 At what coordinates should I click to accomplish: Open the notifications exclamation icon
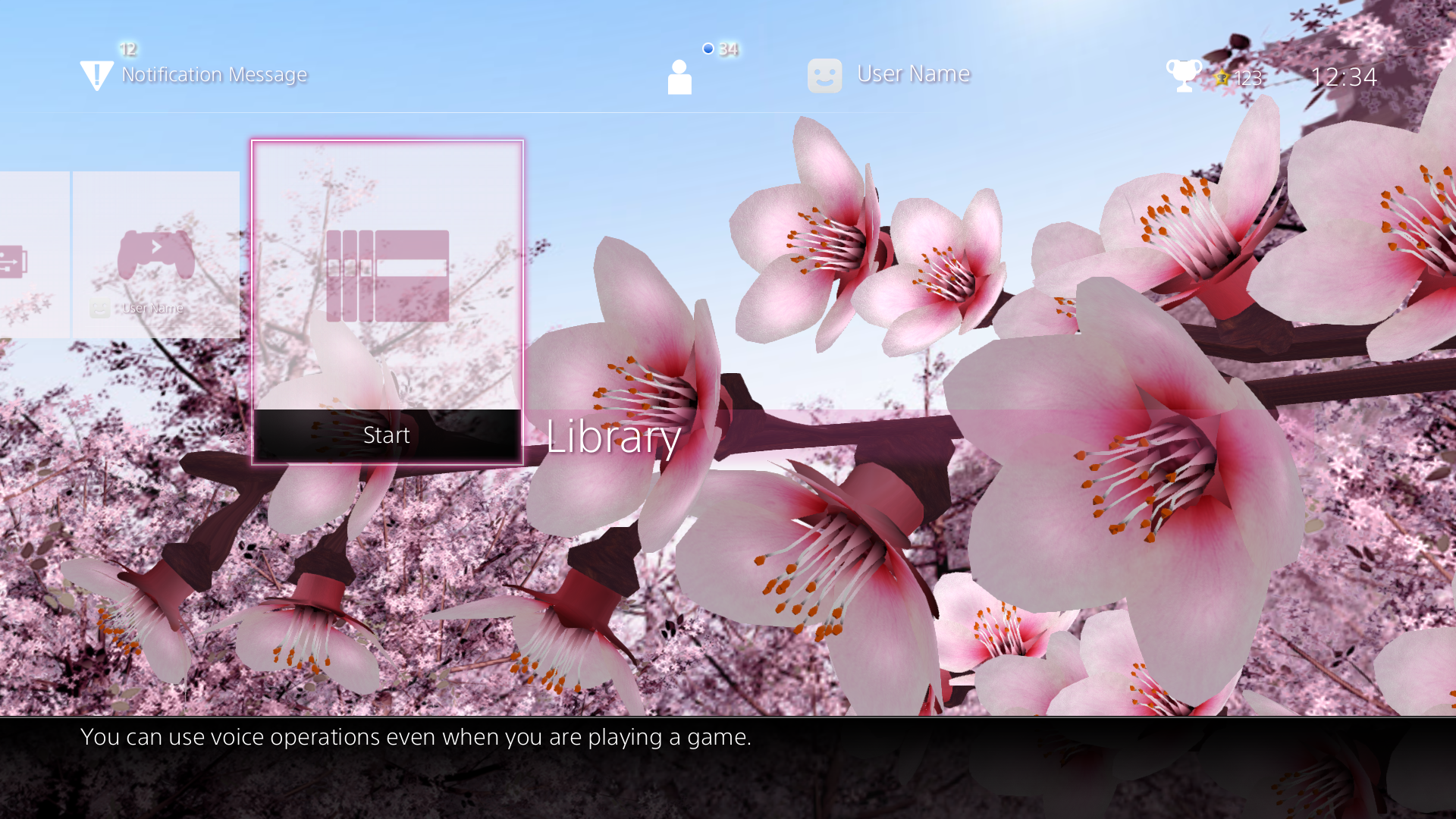96,75
